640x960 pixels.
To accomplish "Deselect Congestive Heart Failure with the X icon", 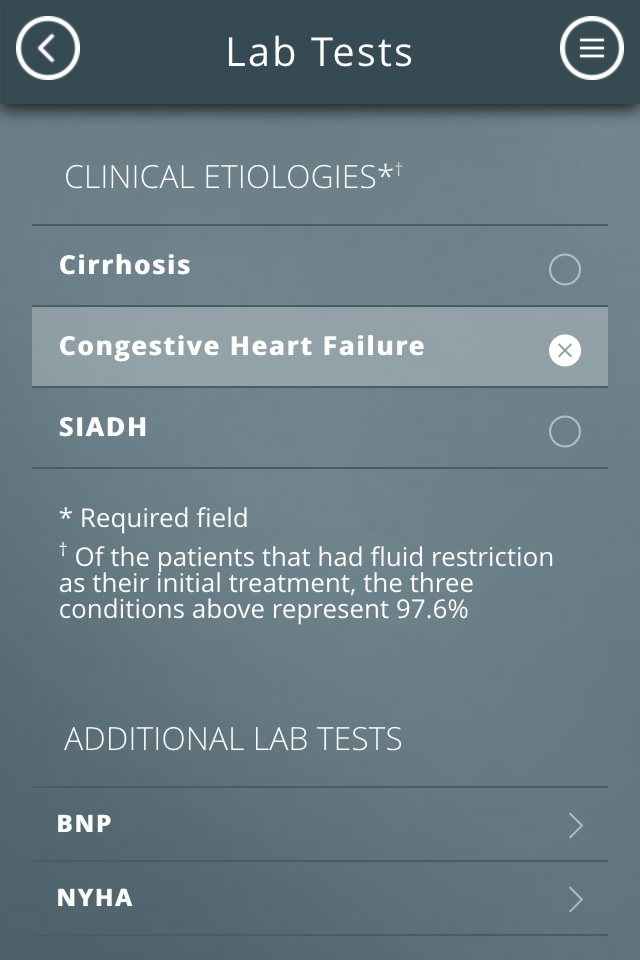I will pos(565,350).
